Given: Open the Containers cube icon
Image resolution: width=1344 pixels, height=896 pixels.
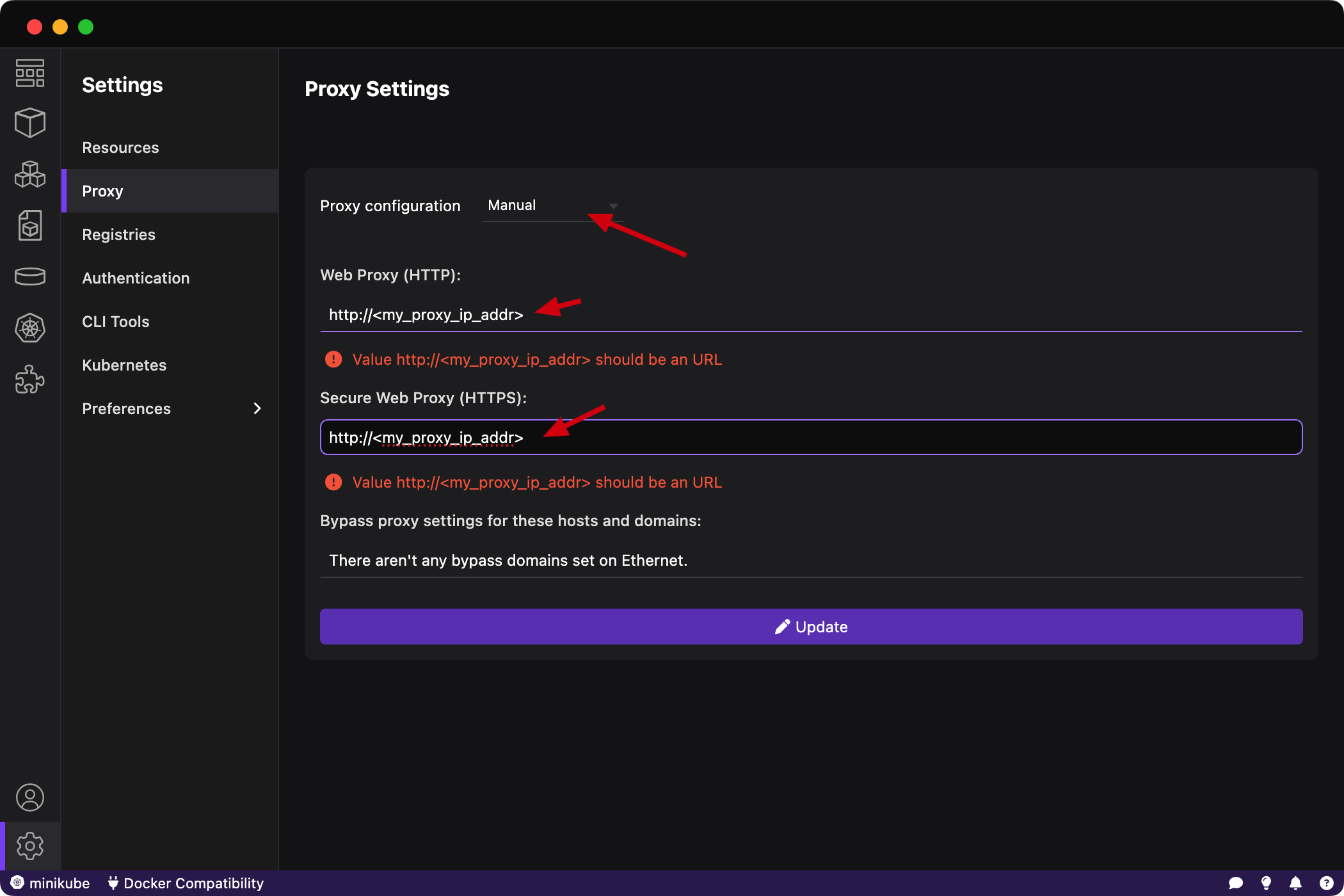Looking at the screenshot, I should [30, 122].
